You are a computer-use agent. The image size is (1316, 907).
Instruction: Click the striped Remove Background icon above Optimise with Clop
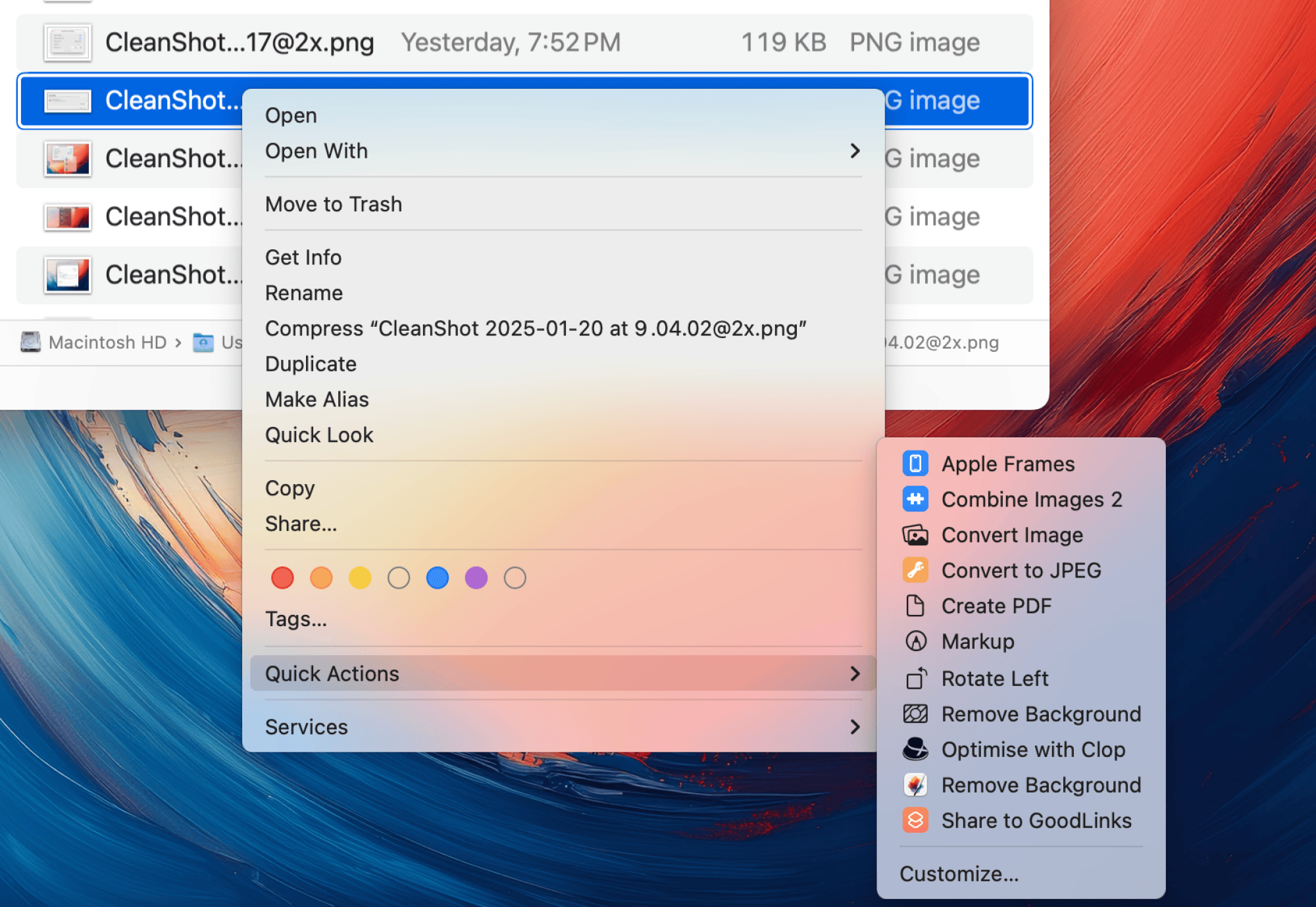point(915,714)
